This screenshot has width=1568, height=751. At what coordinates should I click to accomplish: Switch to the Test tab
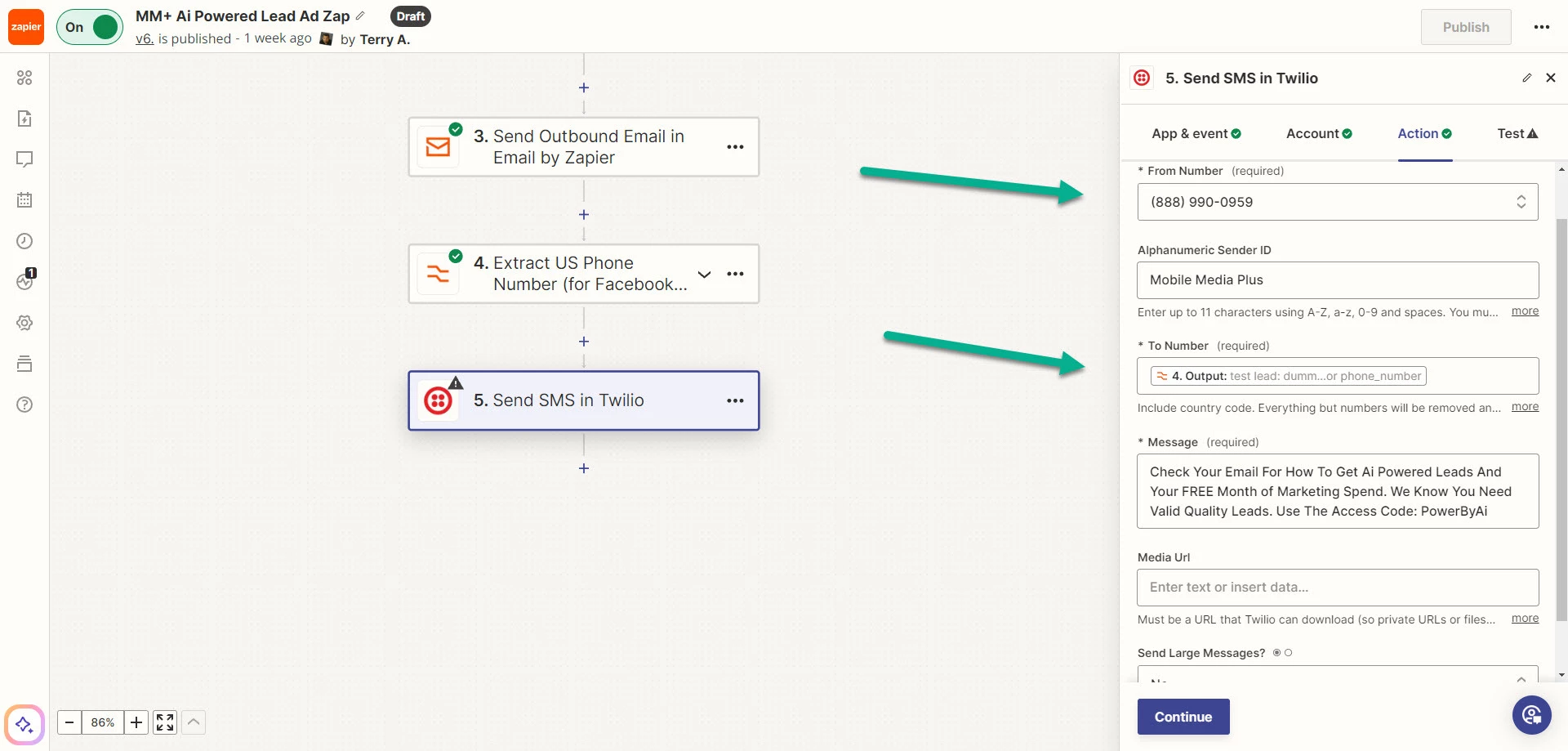(1517, 133)
